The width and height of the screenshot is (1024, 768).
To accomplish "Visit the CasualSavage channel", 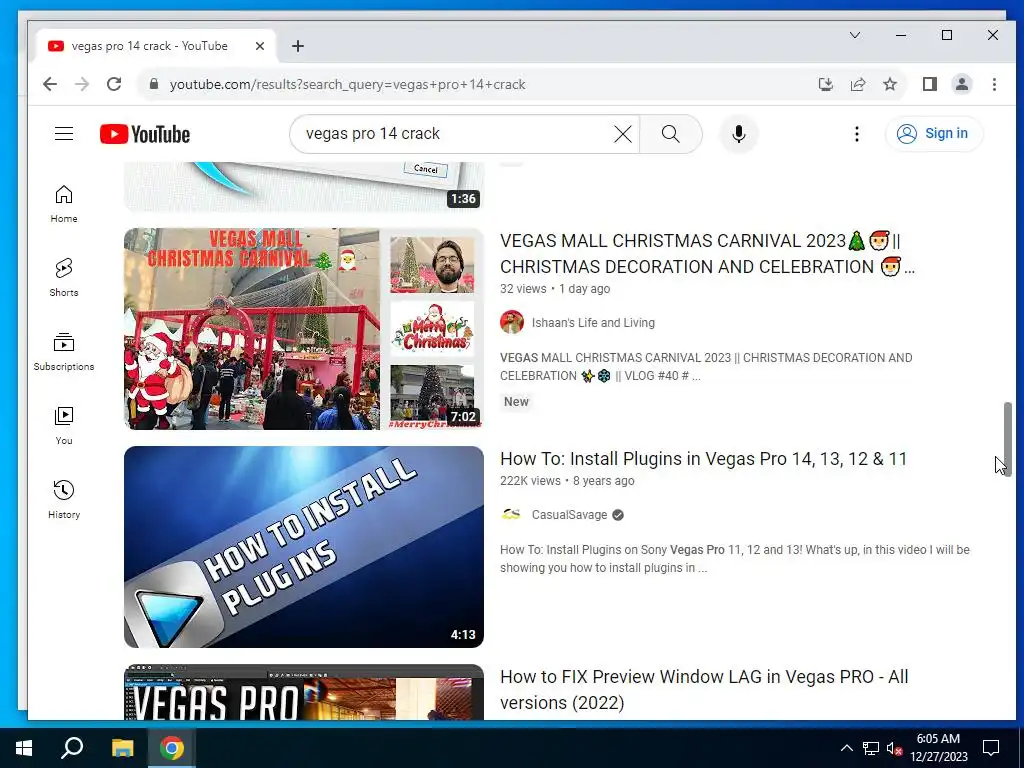I will [x=569, y=515].
